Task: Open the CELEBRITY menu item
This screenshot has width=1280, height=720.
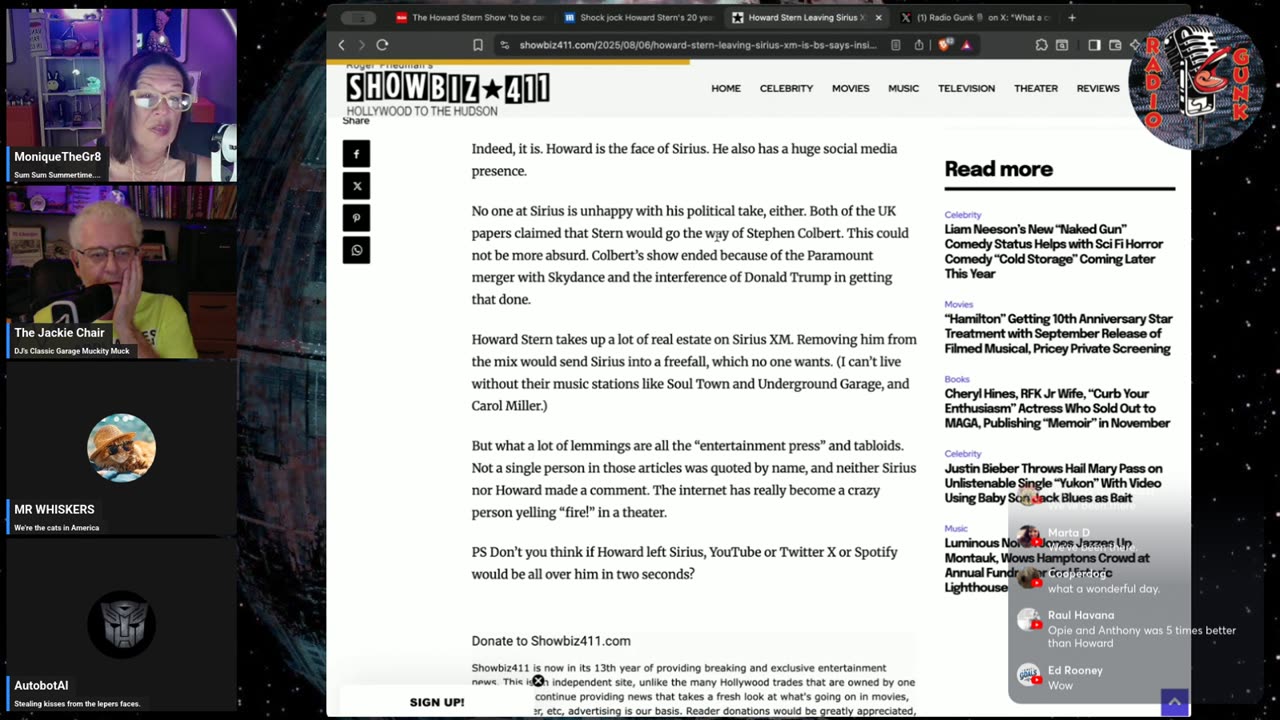Action: [786, 88]
